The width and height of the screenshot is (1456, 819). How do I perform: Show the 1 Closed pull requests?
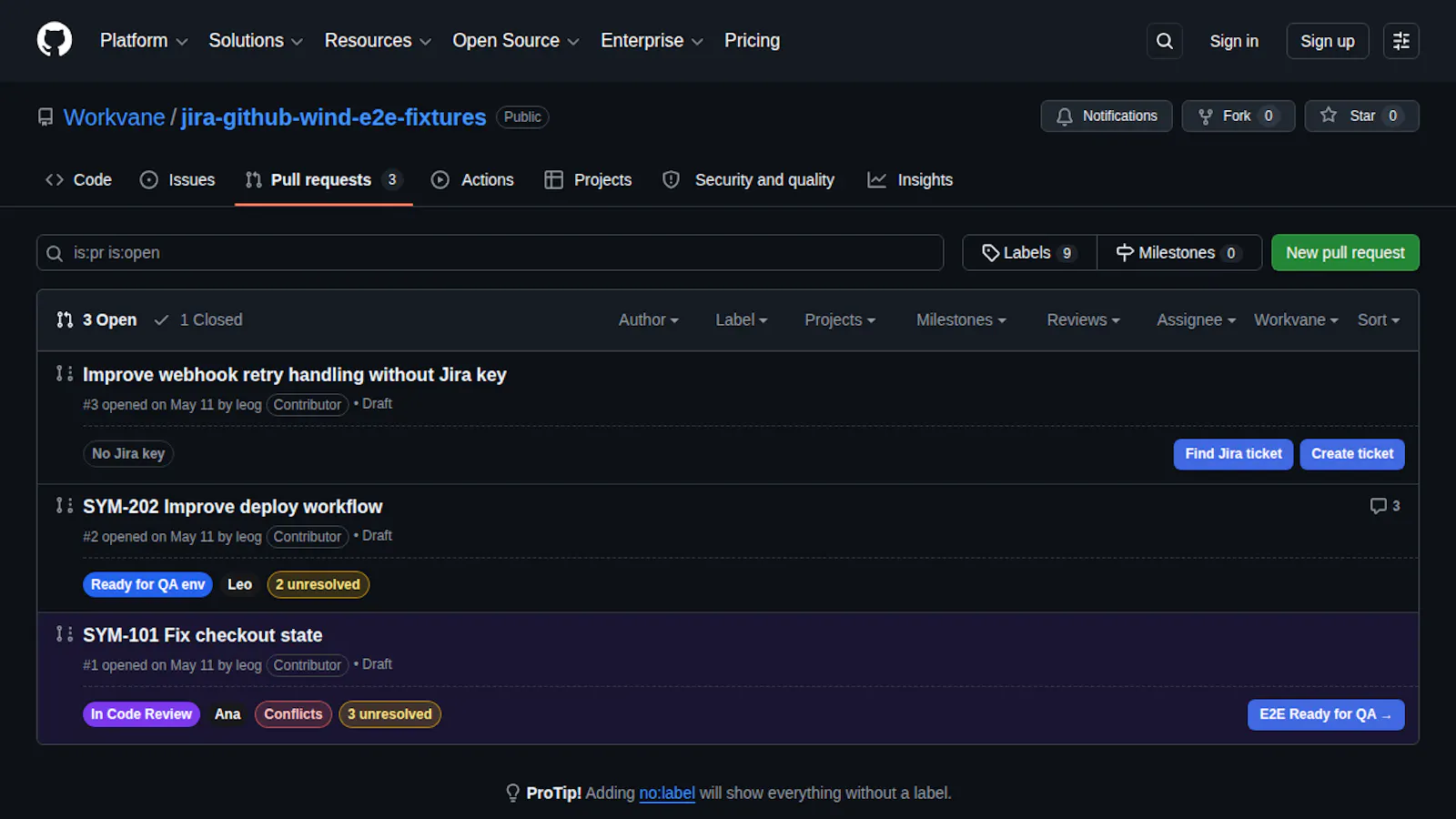tap(198, 320)
